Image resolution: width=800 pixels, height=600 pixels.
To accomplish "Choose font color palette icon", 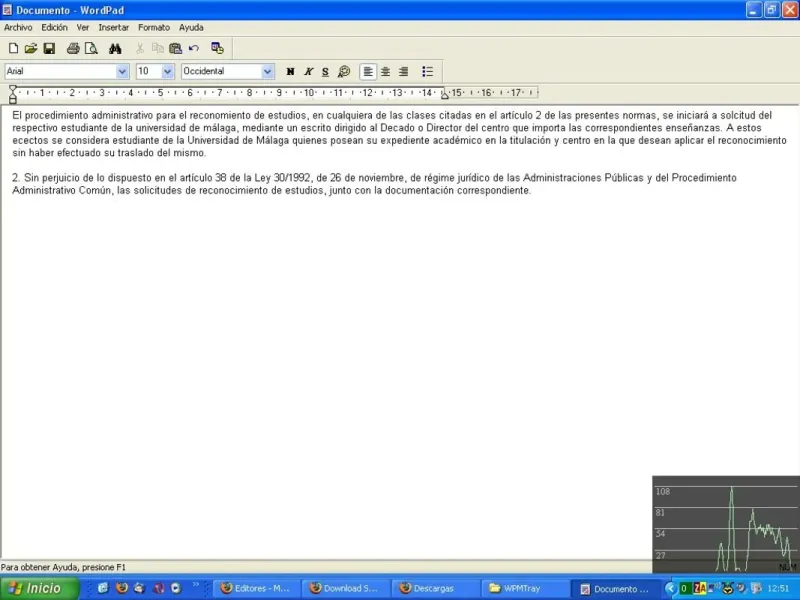I will coord(344,72).
